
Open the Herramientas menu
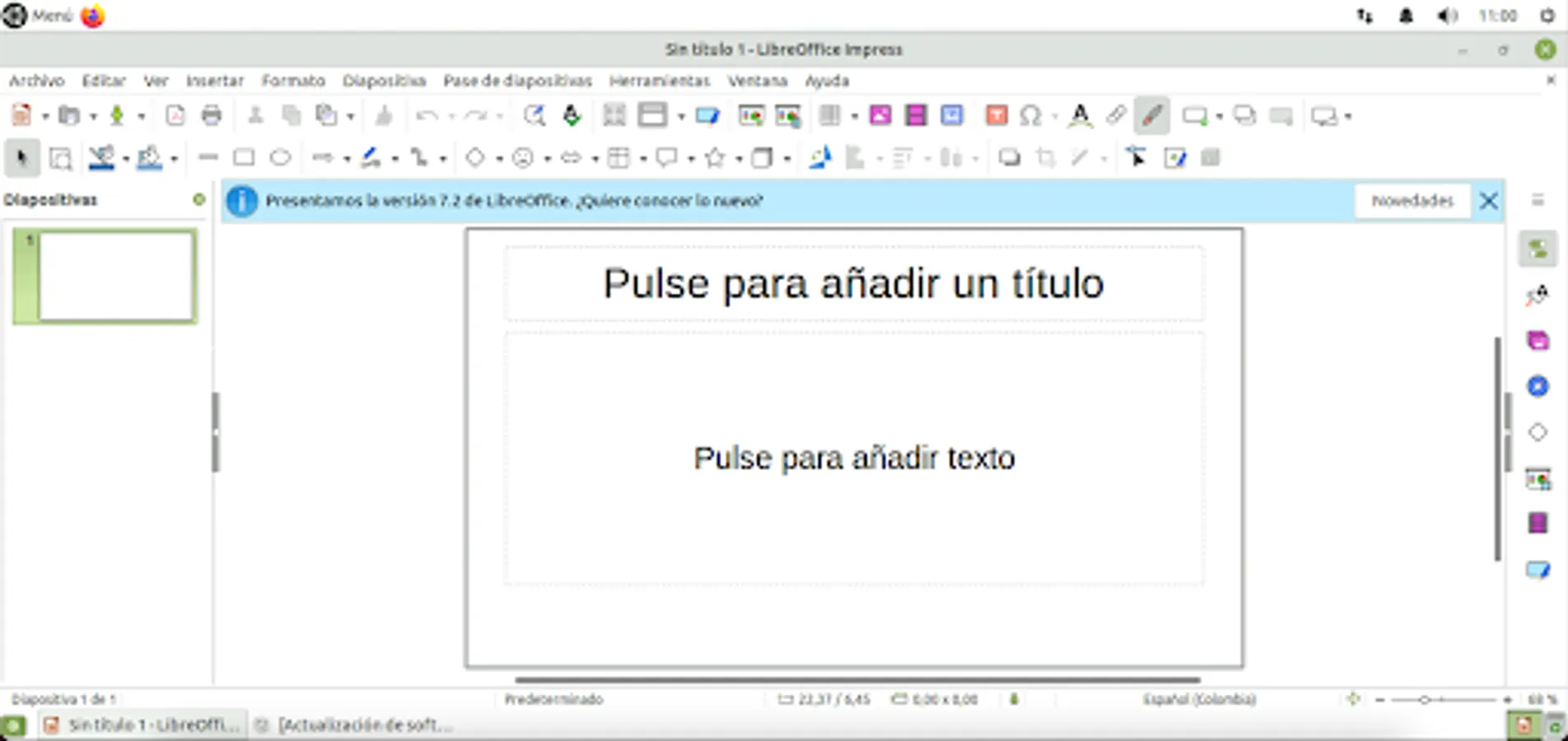[659, 81]
